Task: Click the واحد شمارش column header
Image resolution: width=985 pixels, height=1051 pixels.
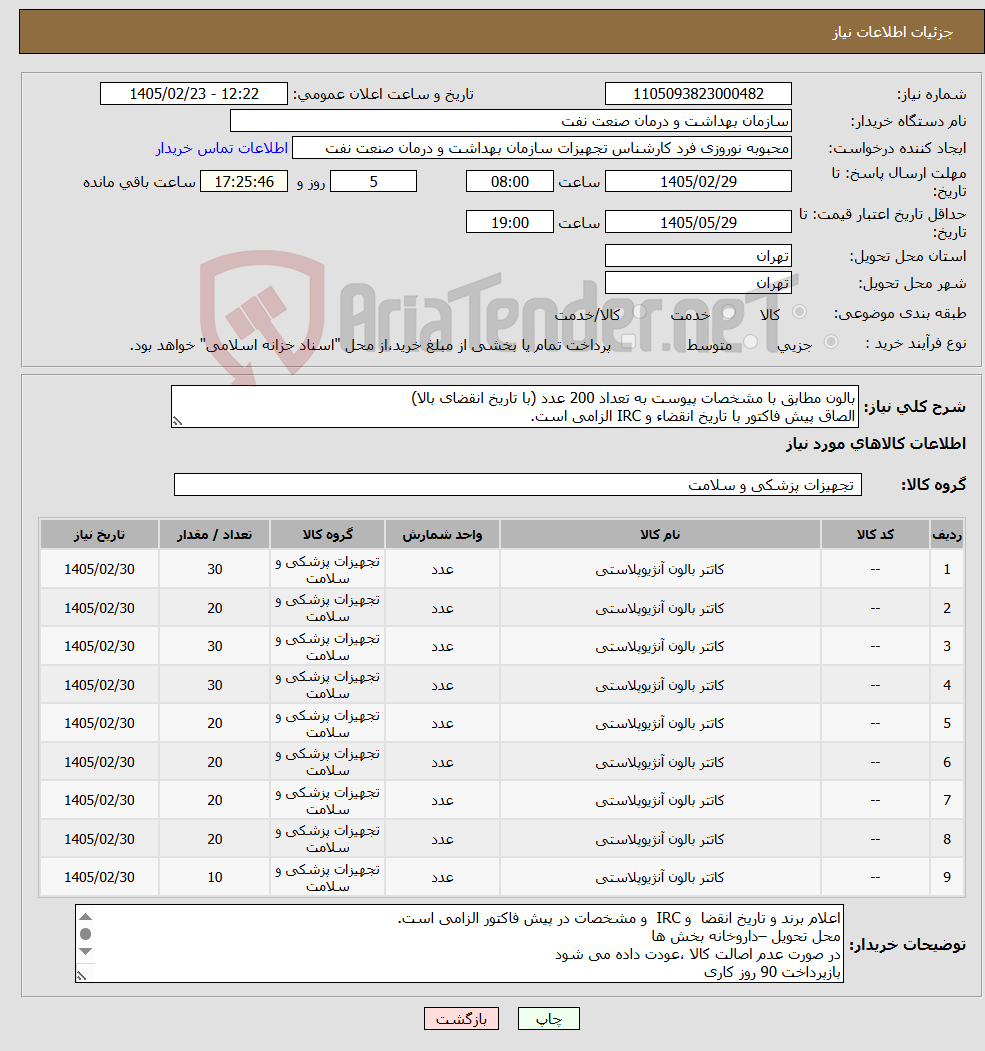Action: point(442,535)
